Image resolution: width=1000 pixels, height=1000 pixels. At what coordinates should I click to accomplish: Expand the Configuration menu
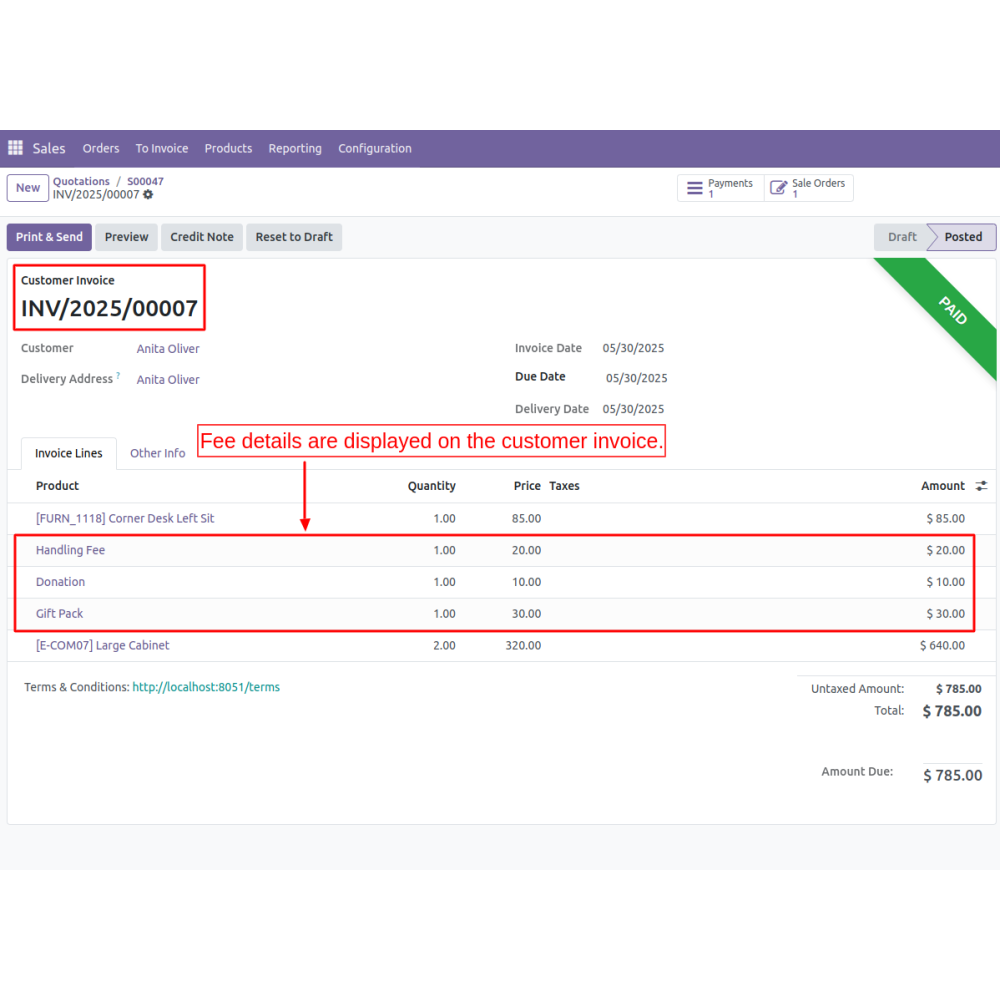coord(375,148)
